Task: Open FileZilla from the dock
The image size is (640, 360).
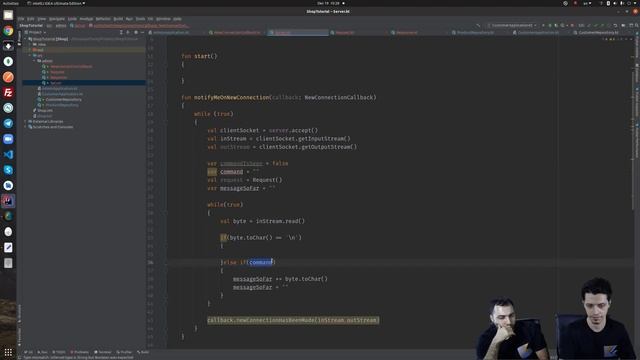Action: click(8, 92)
